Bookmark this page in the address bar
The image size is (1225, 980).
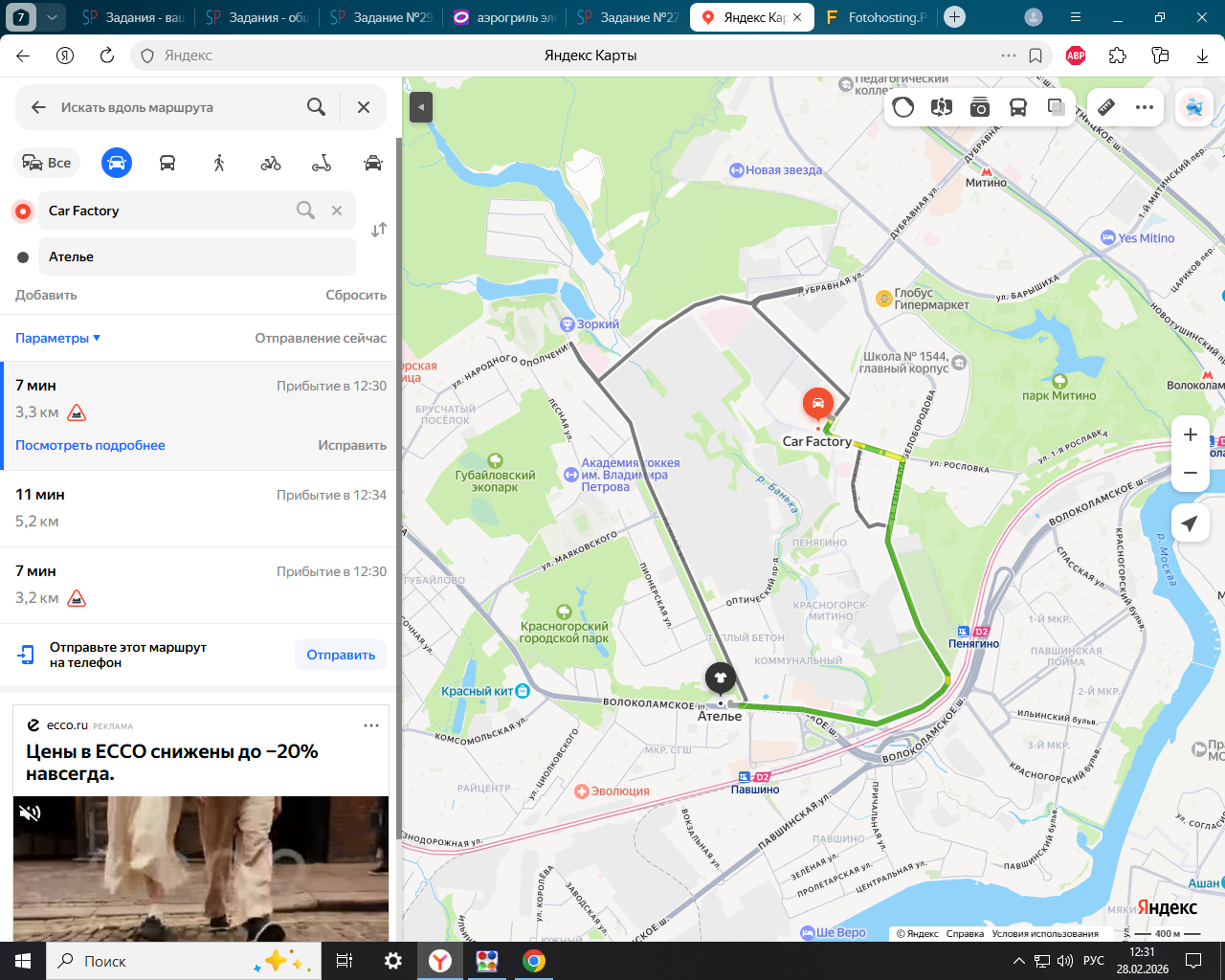(x=1036, y=56)
